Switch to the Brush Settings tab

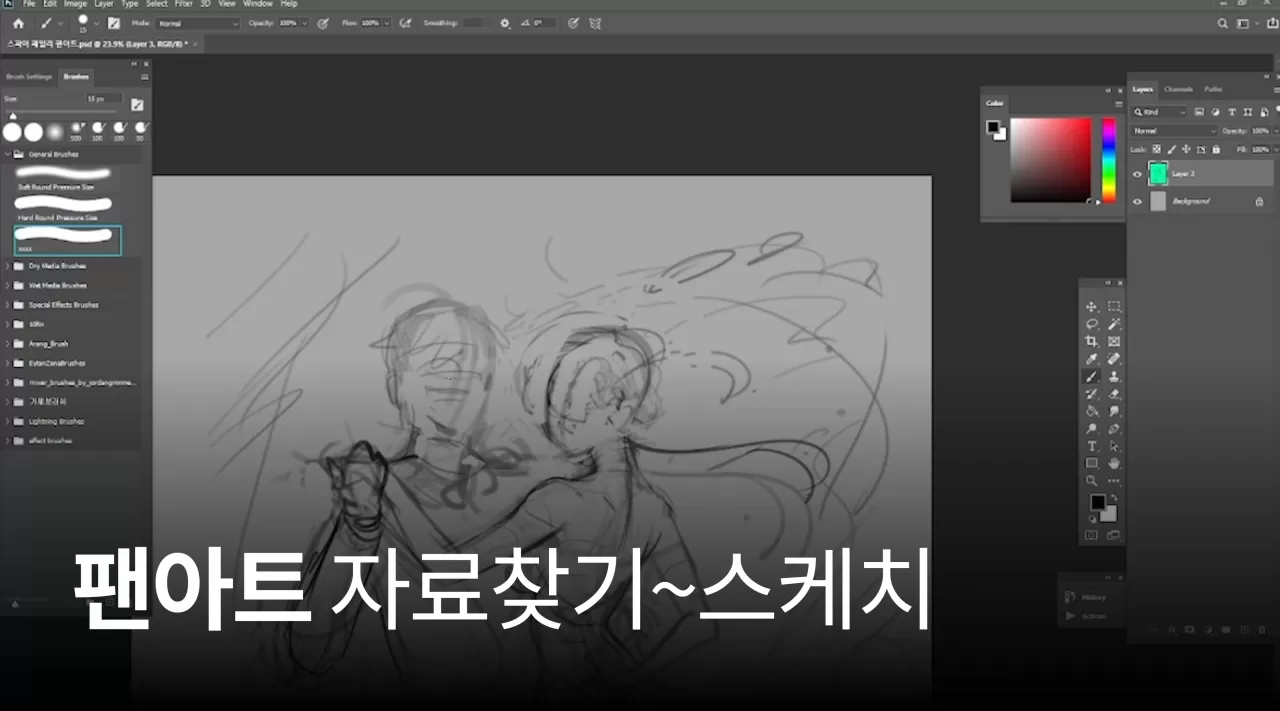coord(29,76)
